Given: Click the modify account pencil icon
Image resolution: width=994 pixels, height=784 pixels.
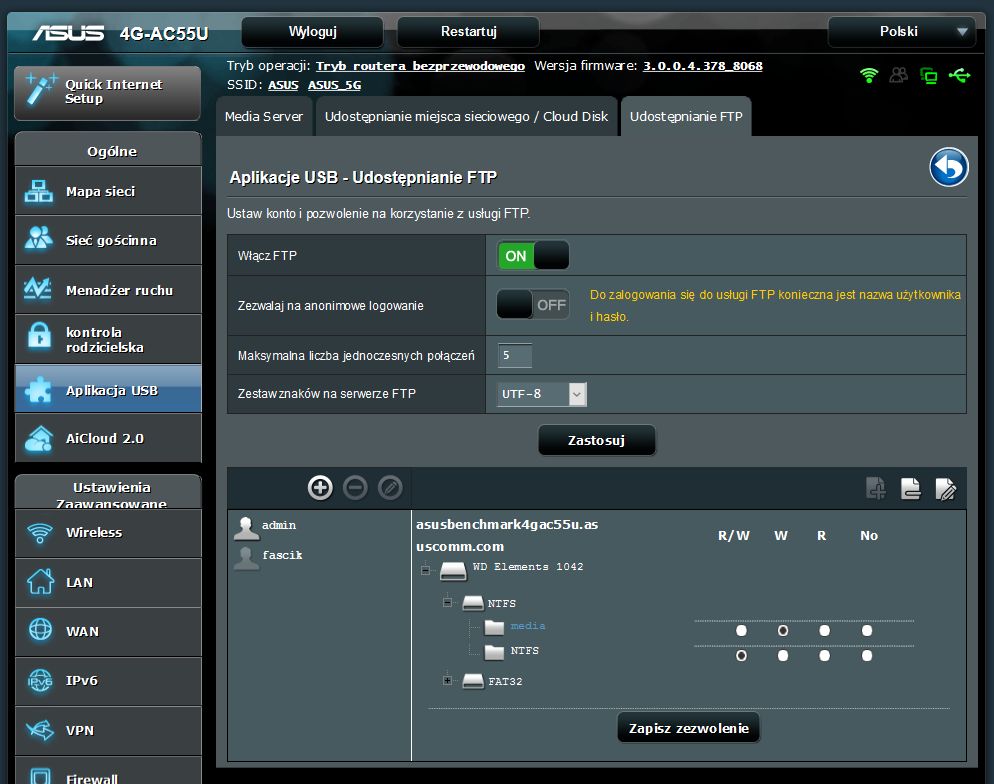Looking at the screenshot, I should click(390, 487).
